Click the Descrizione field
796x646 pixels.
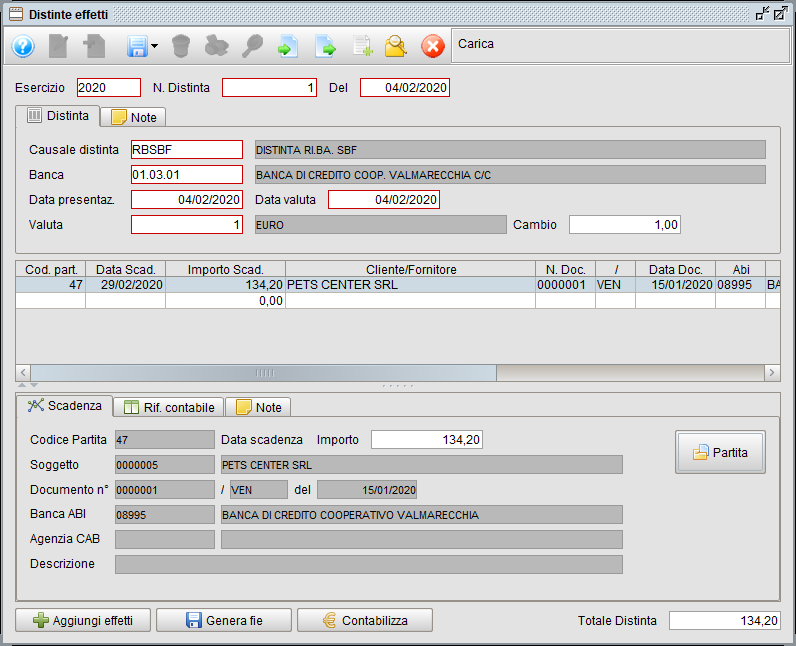pos(369,564)
